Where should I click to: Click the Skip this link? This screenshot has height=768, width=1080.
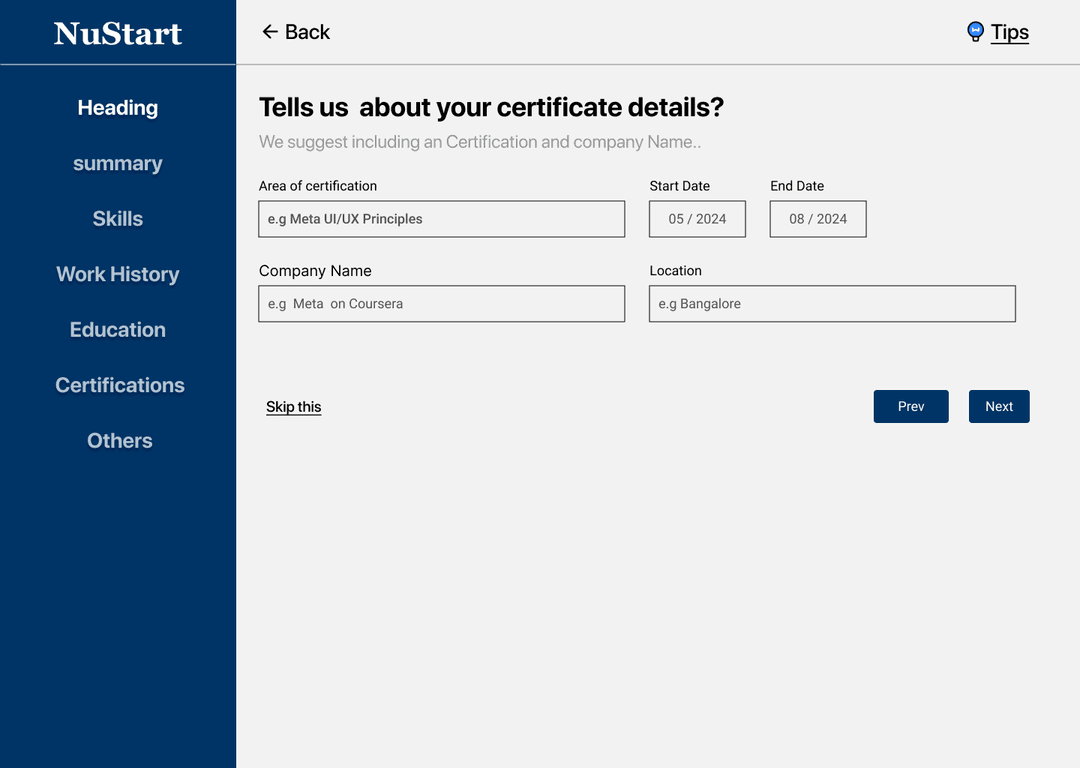[294, 407]
